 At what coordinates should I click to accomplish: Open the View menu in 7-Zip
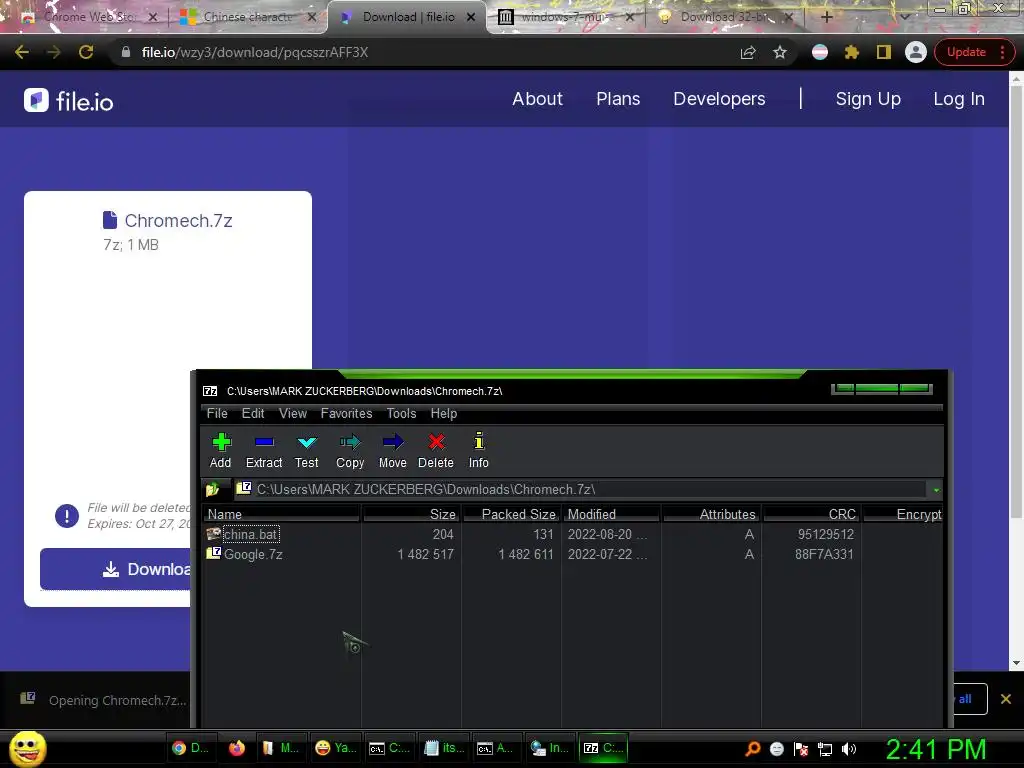click(x=293, y=413)
